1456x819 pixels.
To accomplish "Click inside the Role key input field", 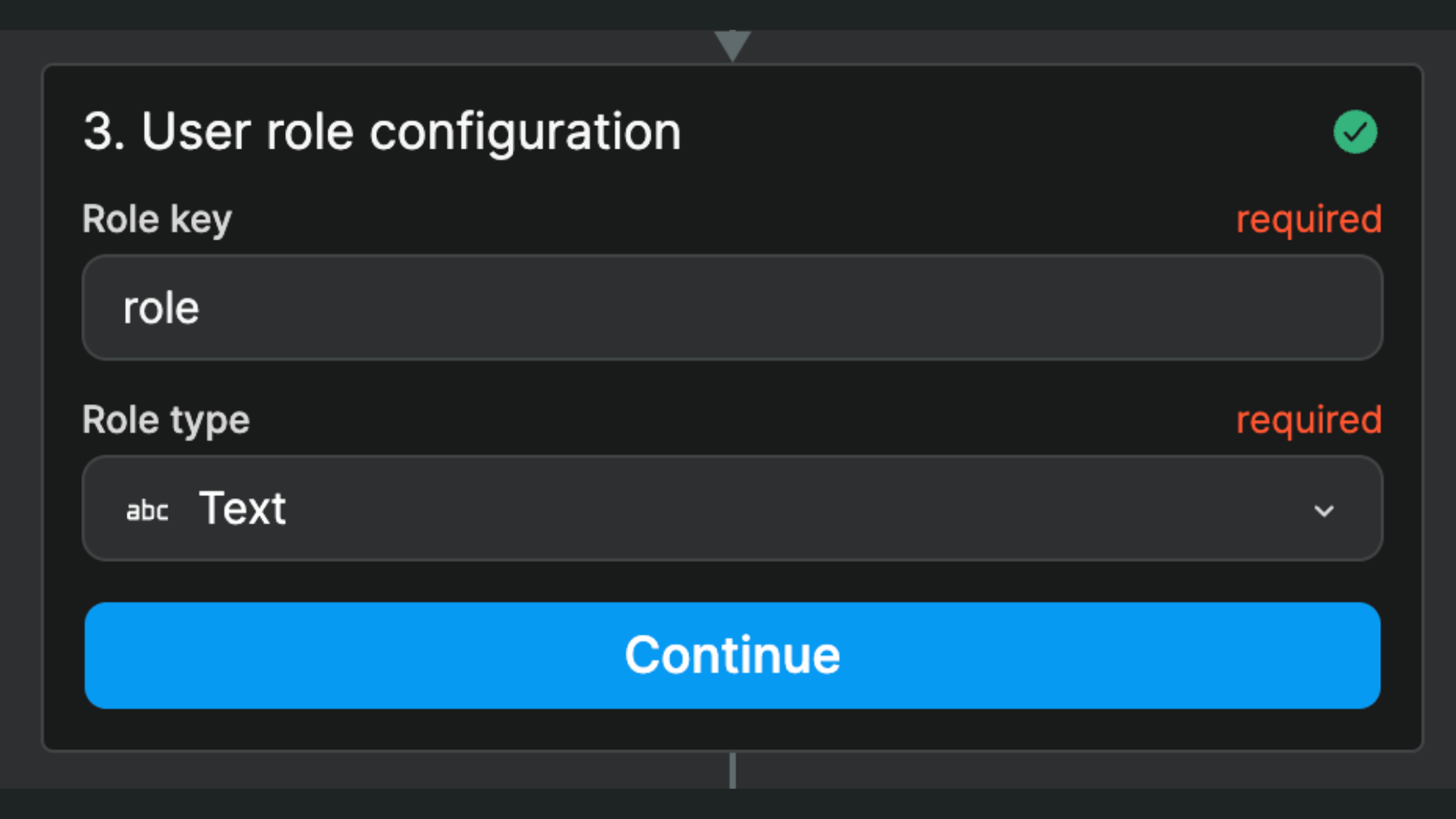I will (731, 308).
